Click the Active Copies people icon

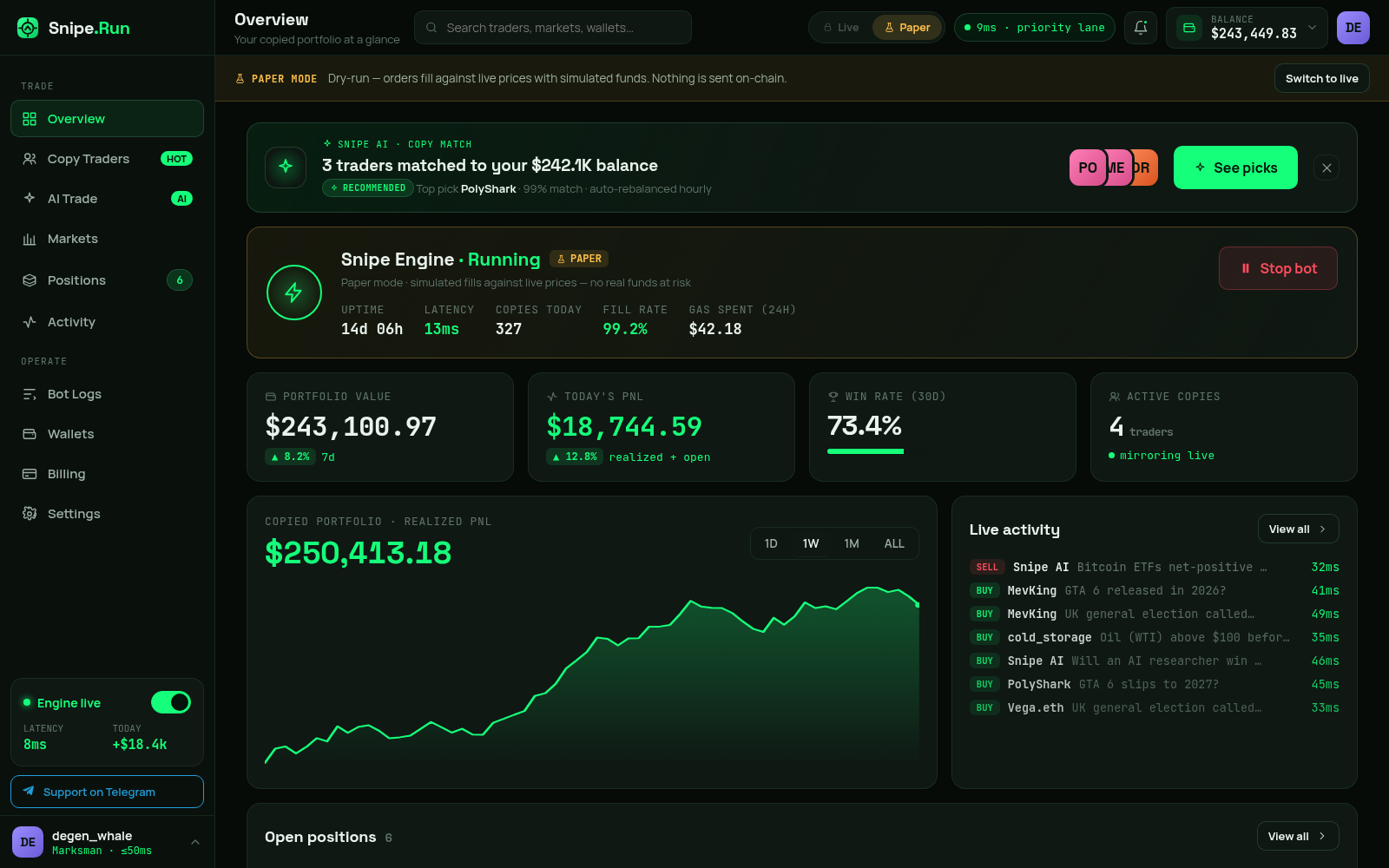pos(1114,397)
